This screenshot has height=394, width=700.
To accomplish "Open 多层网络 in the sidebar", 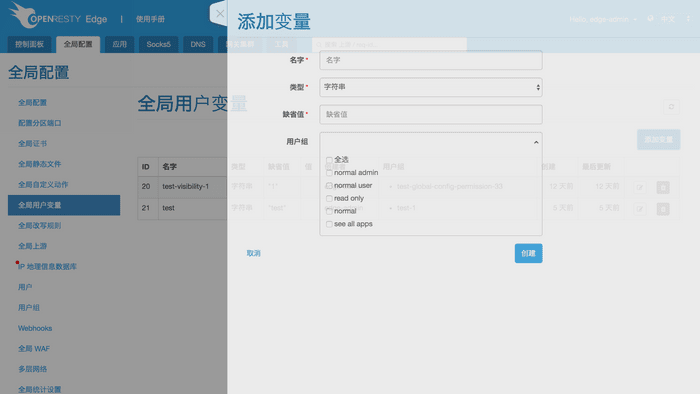I will pos(32,369).
